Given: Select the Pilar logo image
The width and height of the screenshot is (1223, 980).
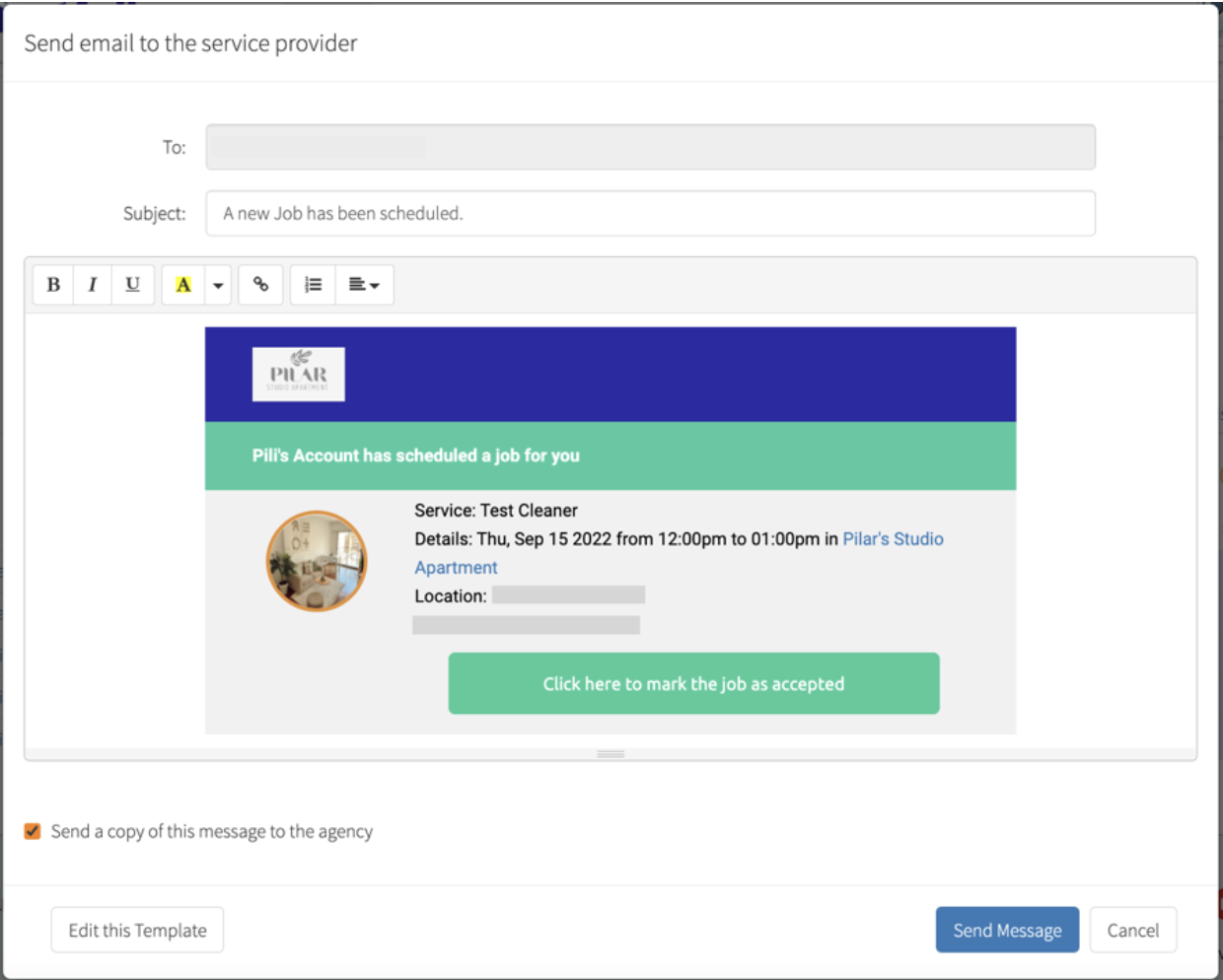Looking at the screenshot, I should (301, 374).
